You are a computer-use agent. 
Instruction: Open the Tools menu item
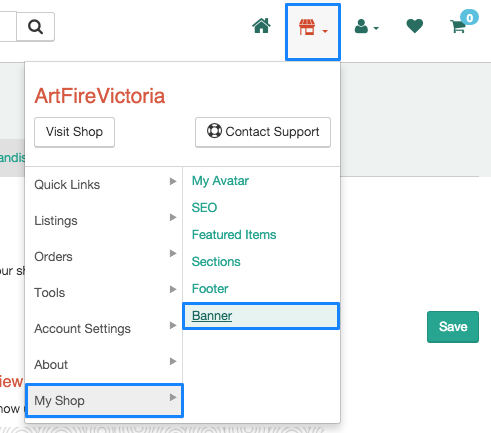pyautogui.click(x=104, y=292)
